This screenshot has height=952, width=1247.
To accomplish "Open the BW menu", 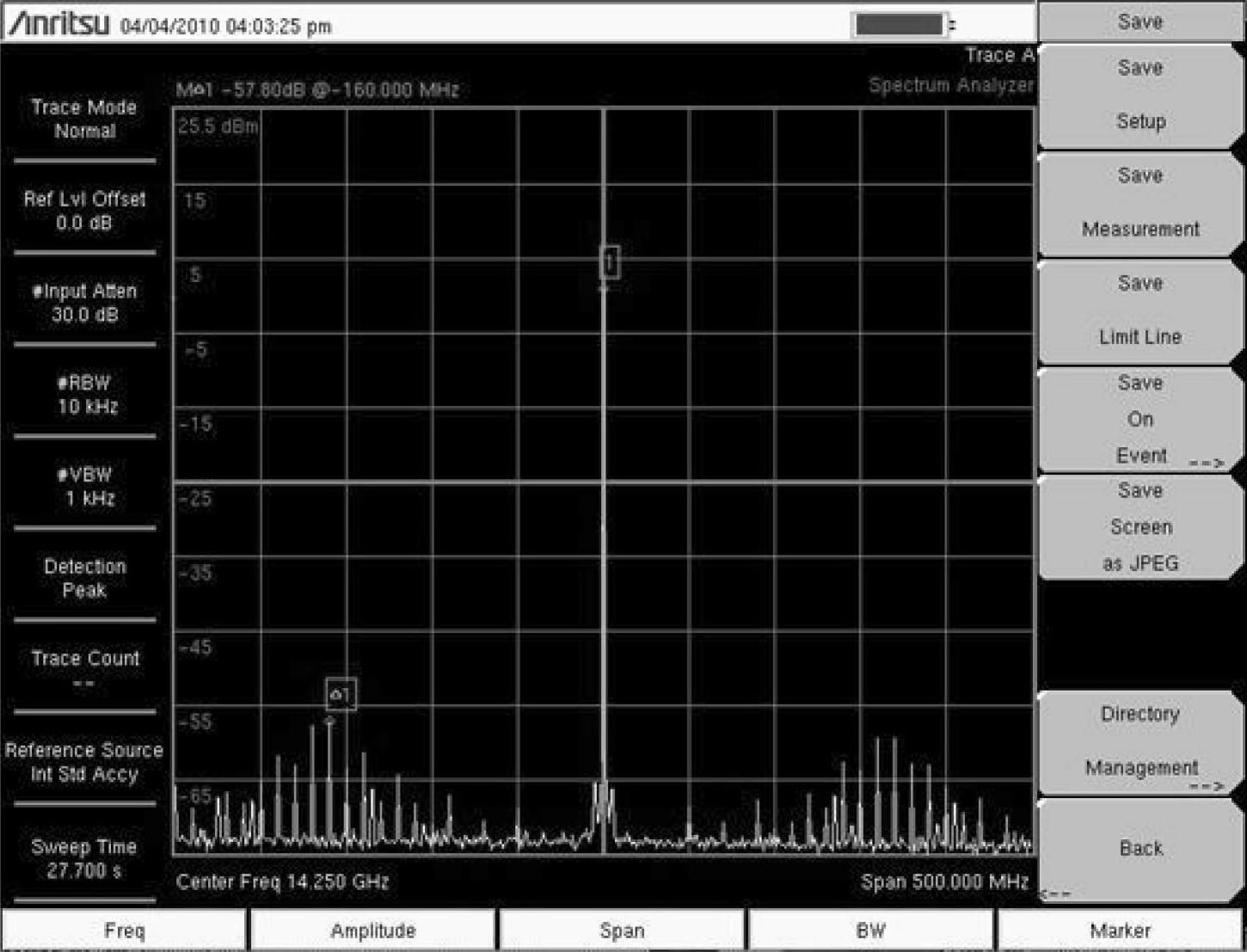I will click(870, 931).
